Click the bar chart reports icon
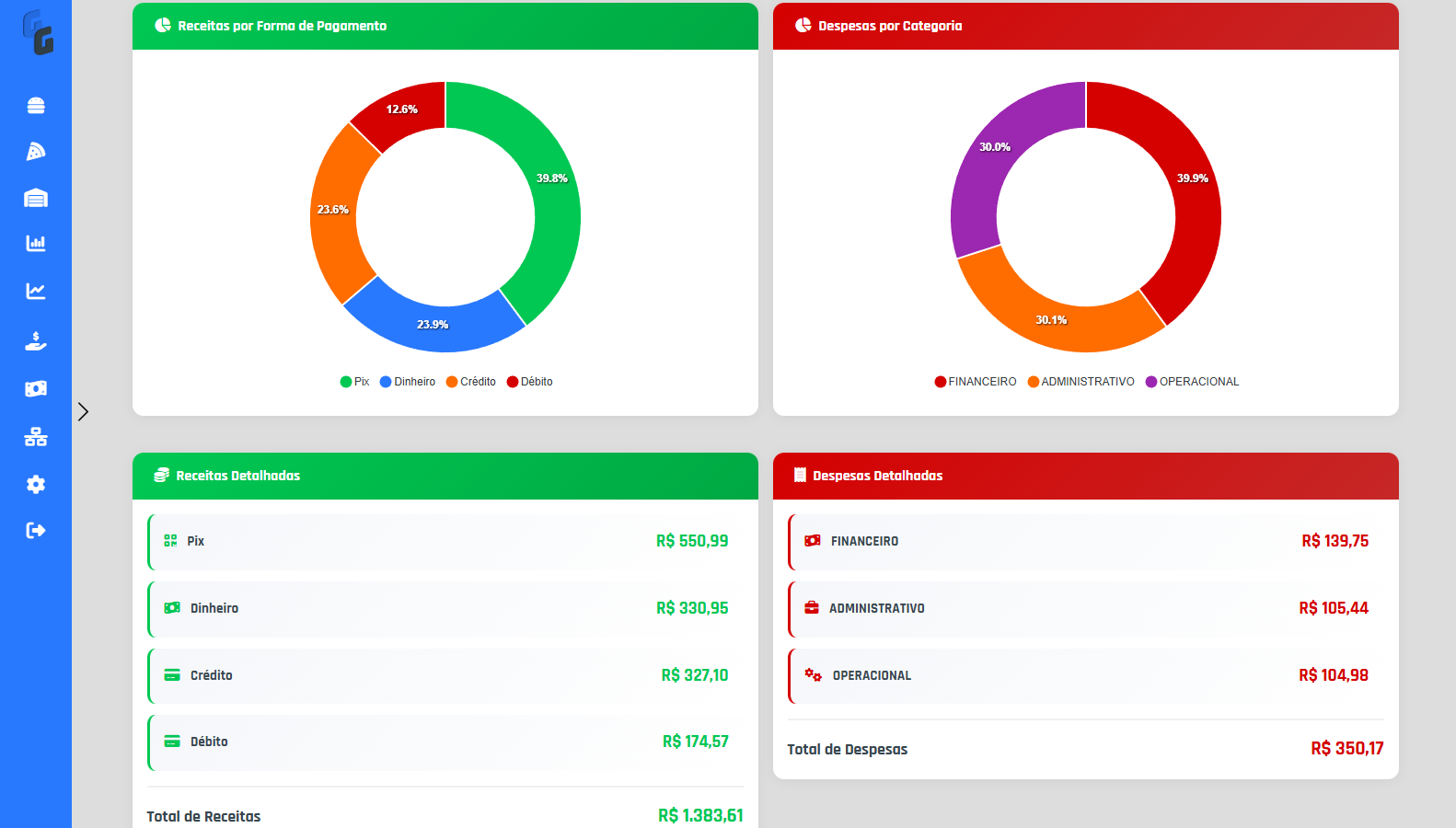 [36, 244]
